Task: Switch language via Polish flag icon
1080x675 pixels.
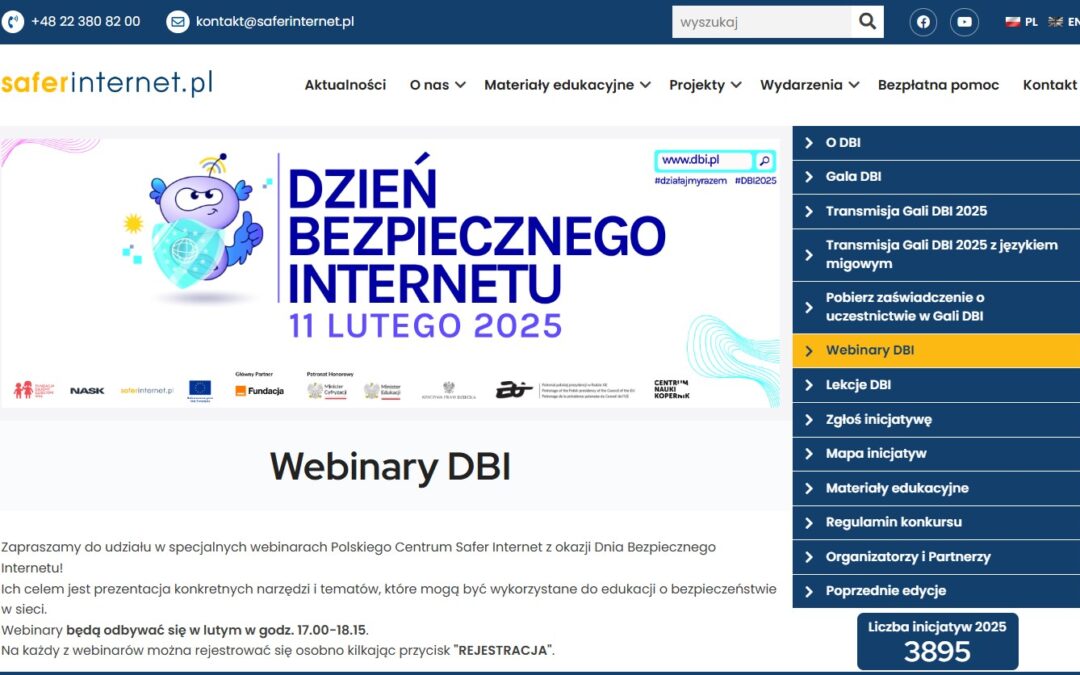Action: coord(1012,22)
